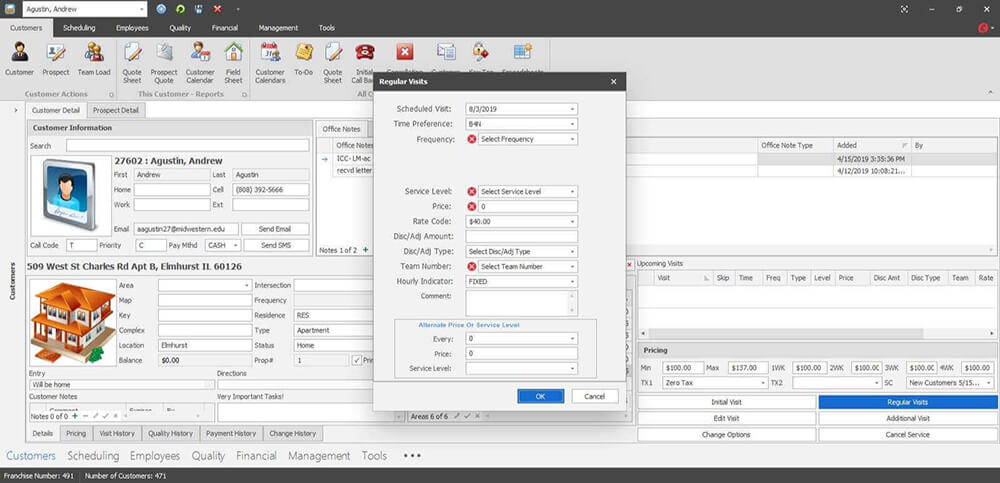Toggle the checkbox next to Prop# field
This screenshot has width=1000, height=483.
(357, 360)
